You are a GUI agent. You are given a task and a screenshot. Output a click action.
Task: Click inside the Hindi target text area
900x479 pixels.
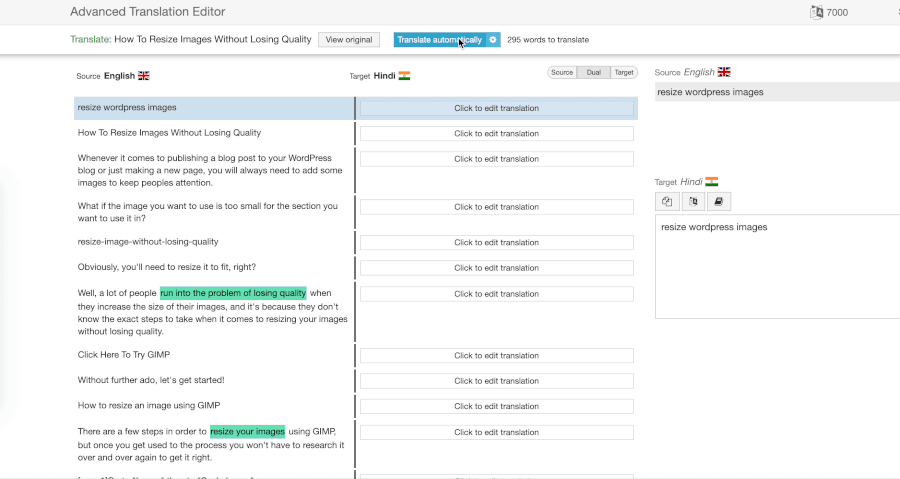777,267
